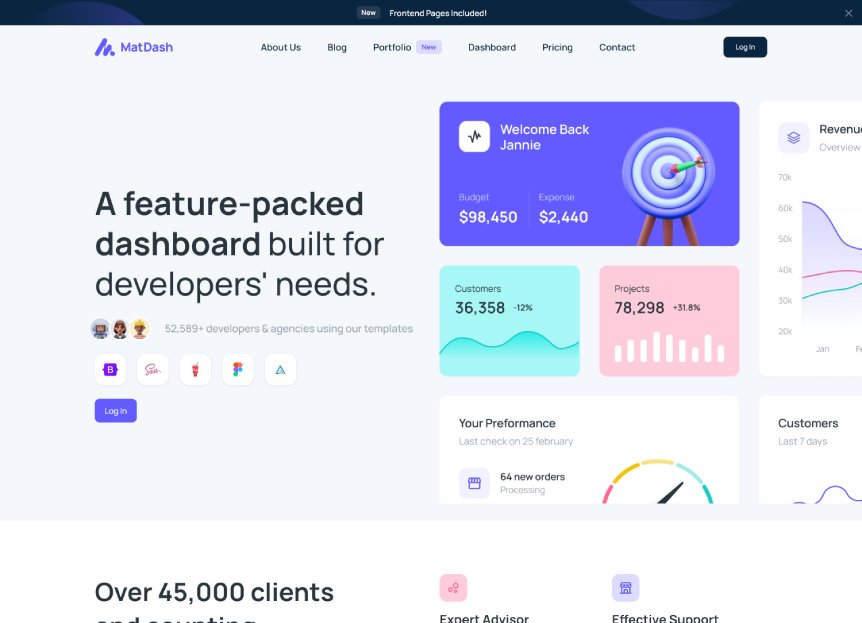Navigate to Dashboard in the top menu
The height and width of the screenshot is (623, 862).
(492, 47)
